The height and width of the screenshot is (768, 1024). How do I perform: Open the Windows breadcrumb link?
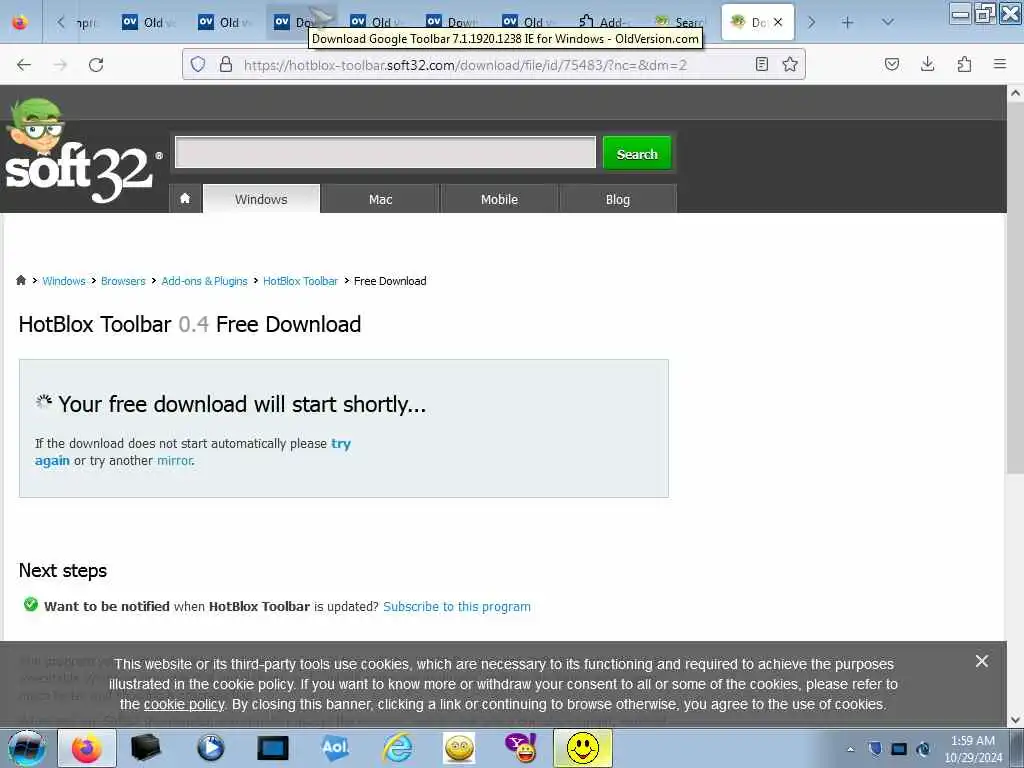coord(64,281)
